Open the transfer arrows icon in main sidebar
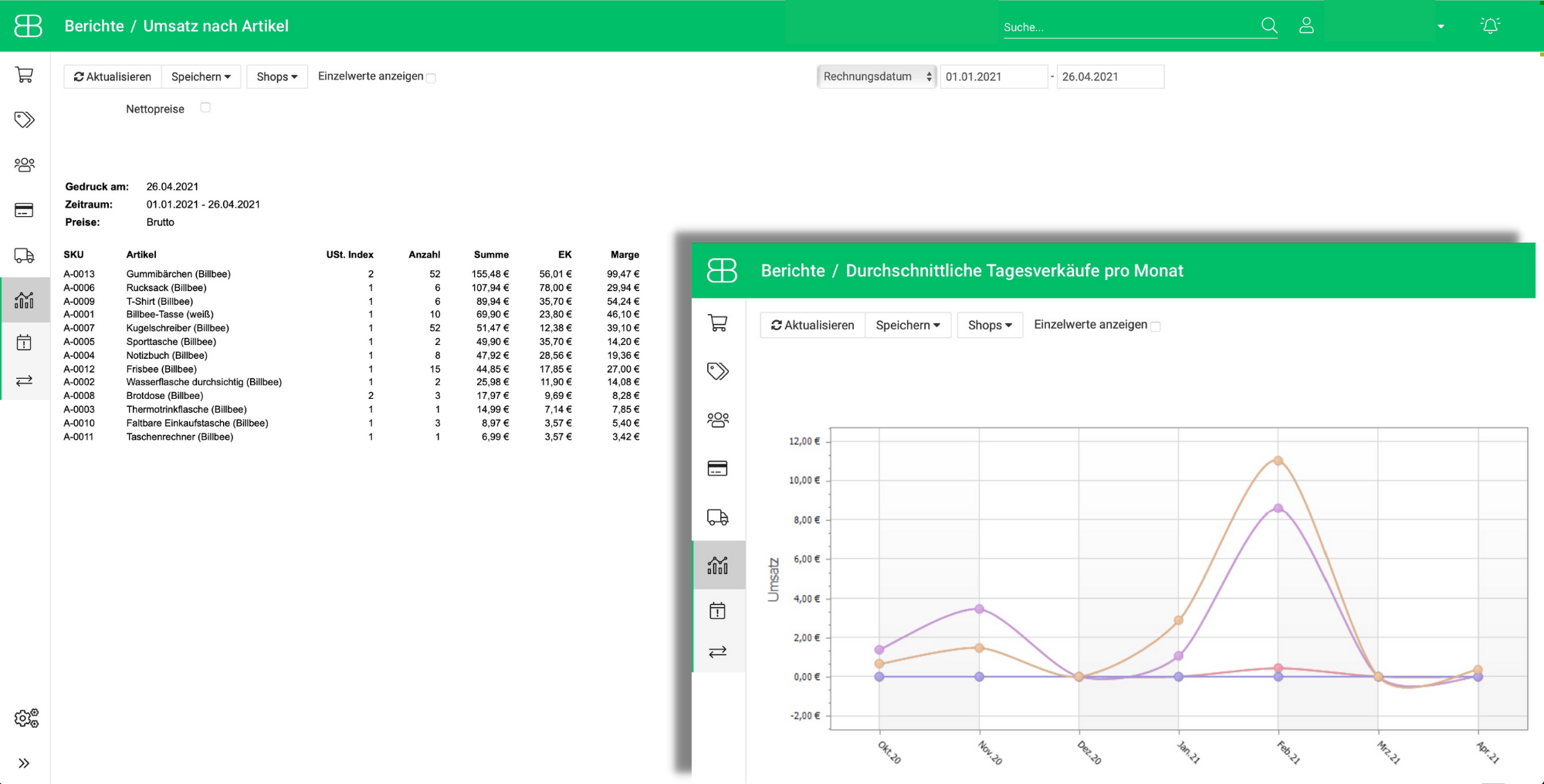This screenshot has height=784, width=1544. point(25,380)
